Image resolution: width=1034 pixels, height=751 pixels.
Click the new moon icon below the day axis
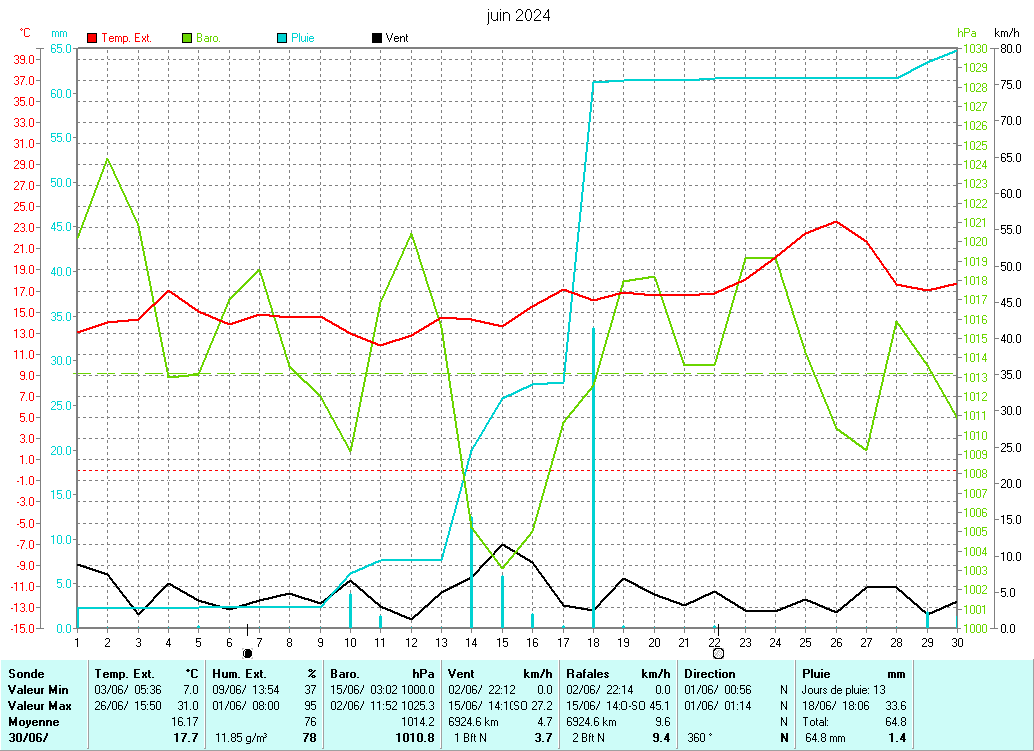[247, 653]
